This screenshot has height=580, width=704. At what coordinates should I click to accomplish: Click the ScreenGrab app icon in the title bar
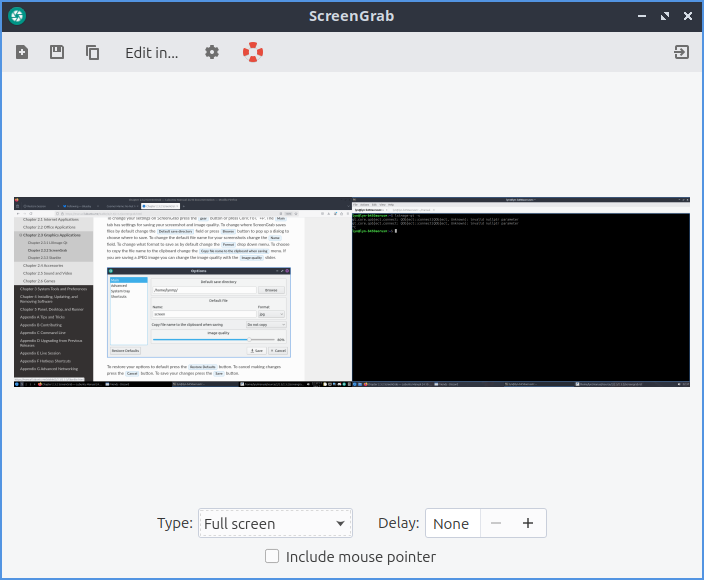[17, 16]
